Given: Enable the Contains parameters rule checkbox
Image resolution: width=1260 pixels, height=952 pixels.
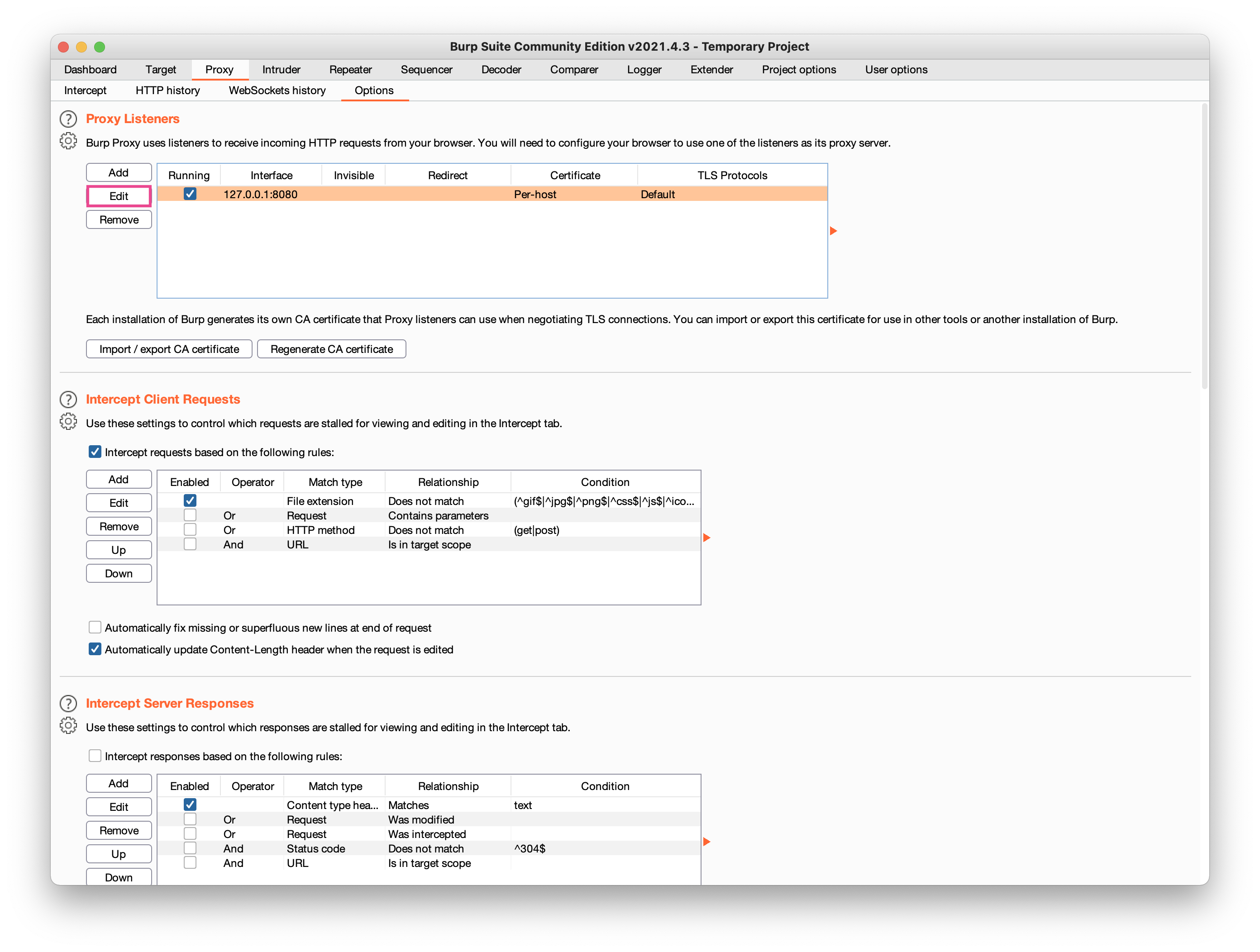Looking at the screenshot, I should 190,515.
